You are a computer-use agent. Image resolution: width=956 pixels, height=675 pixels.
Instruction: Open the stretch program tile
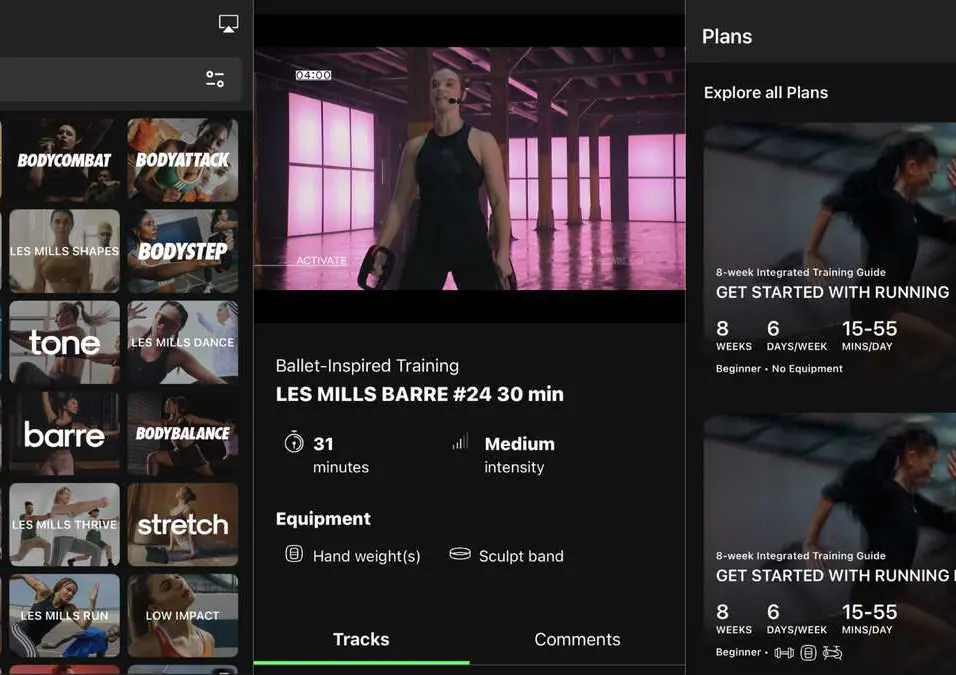click(182, 524)
